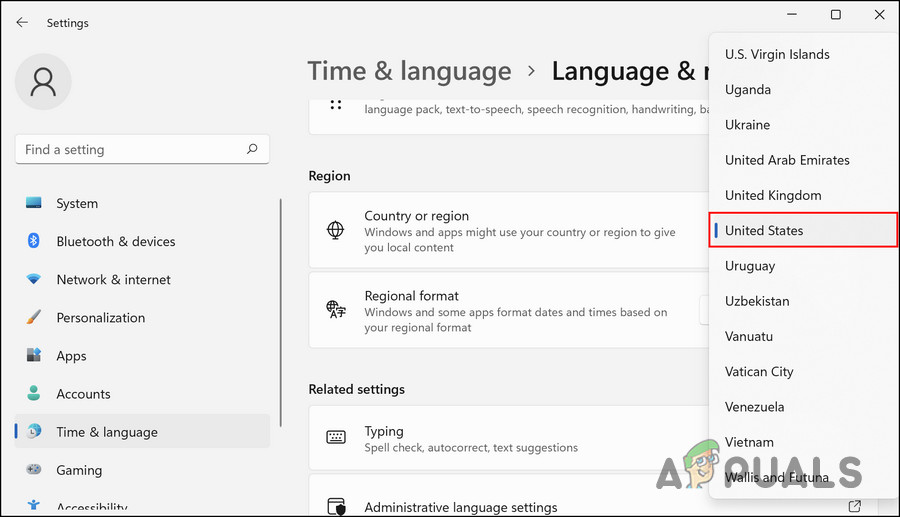Choose Vietnam in region dropdown
Screen dimensions: 900x517
(x=804, y=442)
